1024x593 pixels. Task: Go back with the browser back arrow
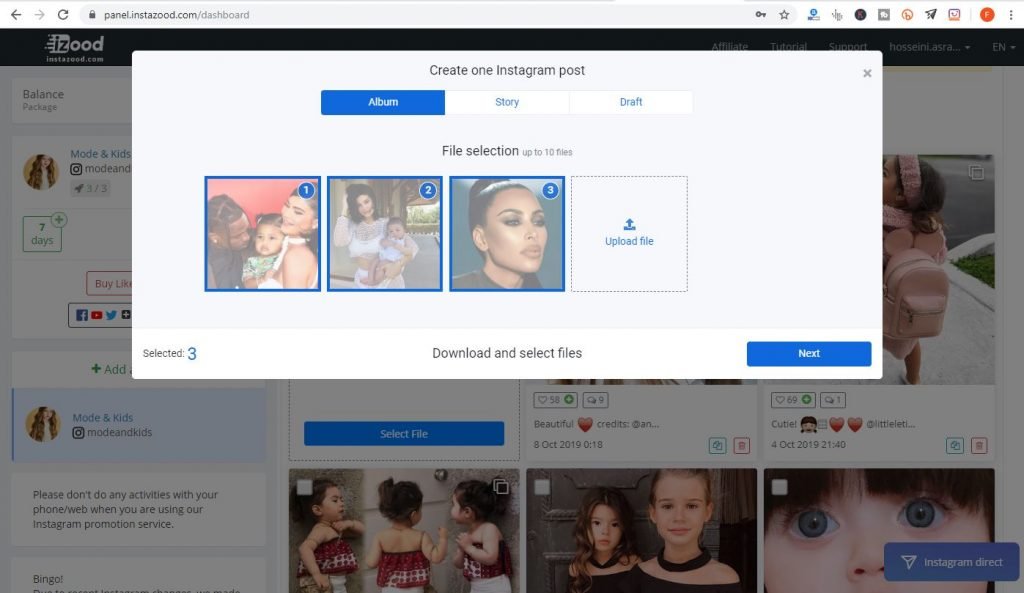(x=16, y=14)
